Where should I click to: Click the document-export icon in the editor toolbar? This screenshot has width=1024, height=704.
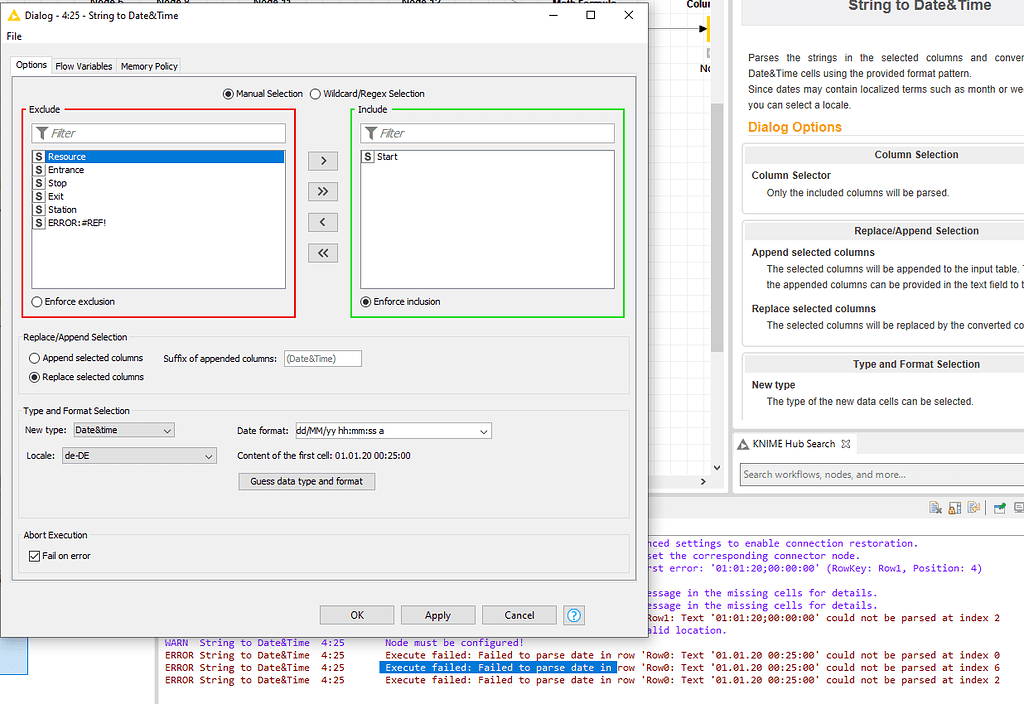point(973,507)
